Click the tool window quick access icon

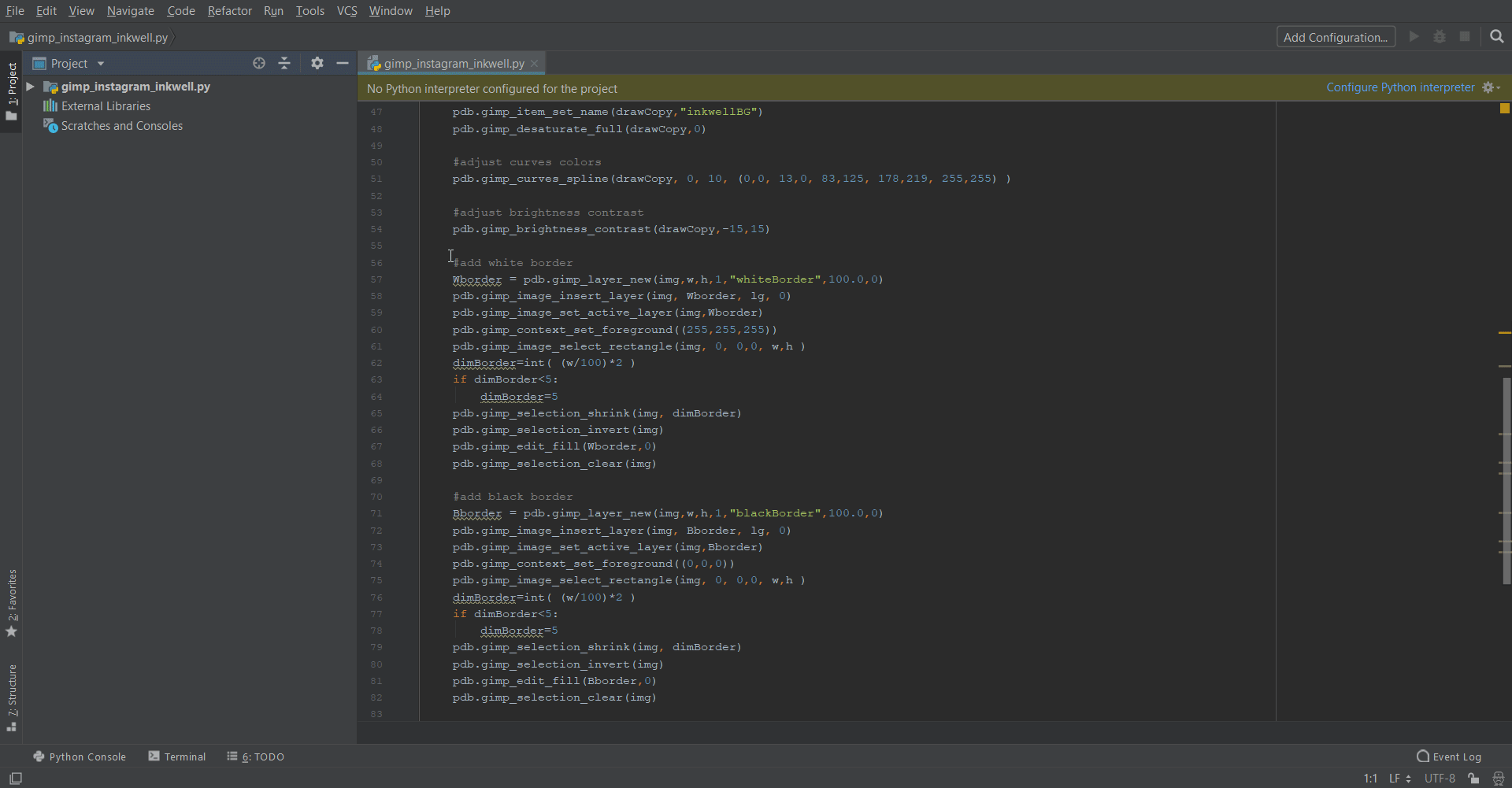pyautogui.click(x=15, y=779)
